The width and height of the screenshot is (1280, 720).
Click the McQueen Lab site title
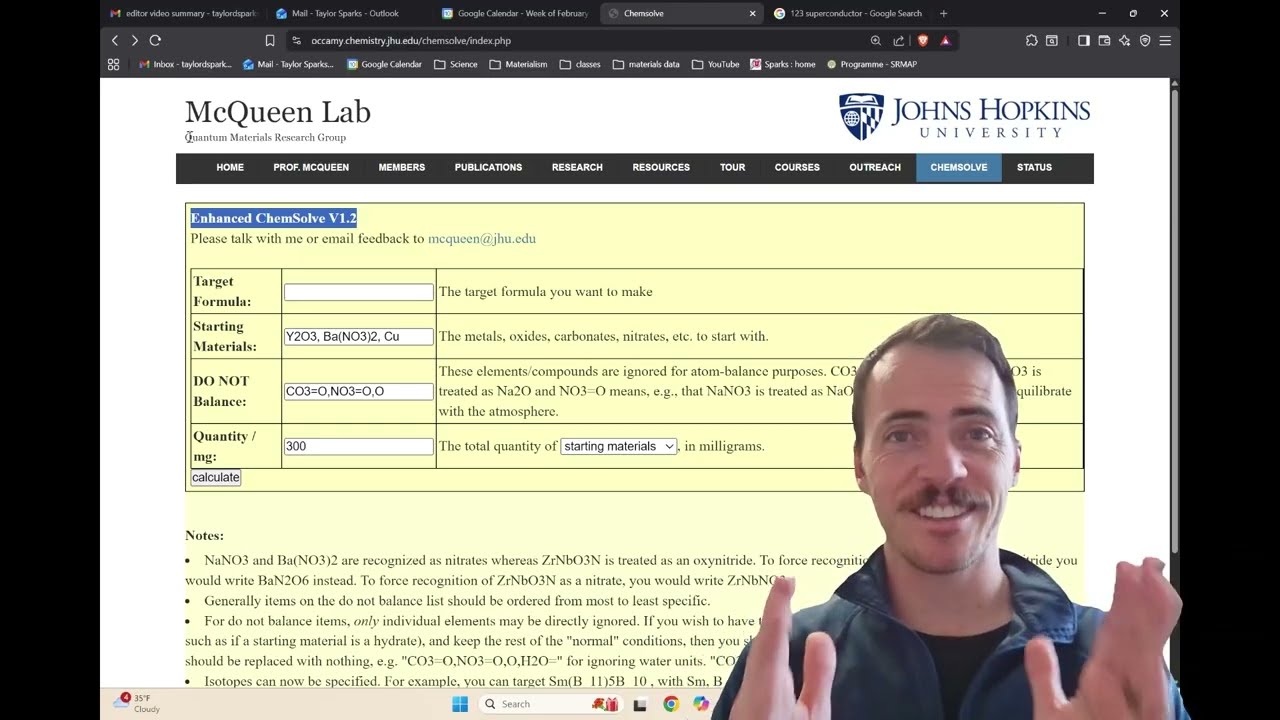278,112
